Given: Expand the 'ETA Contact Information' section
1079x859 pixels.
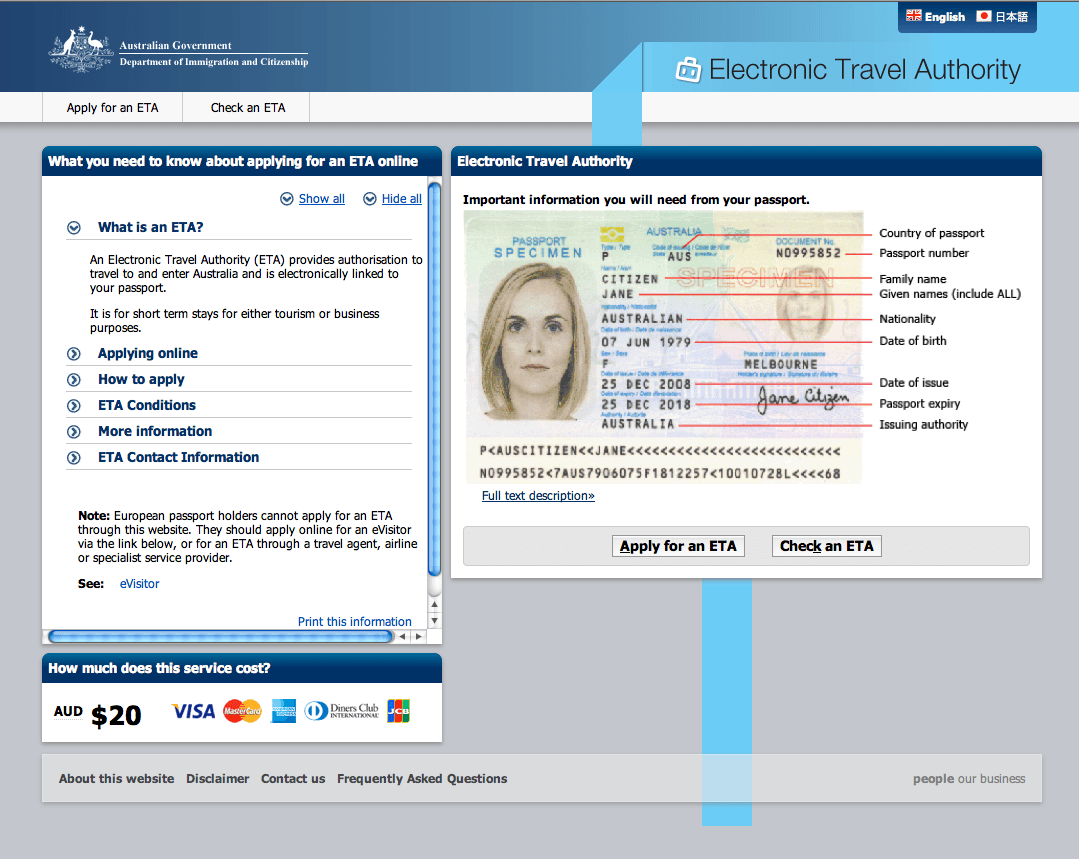Looking at the screenshot, I should 74,458.
